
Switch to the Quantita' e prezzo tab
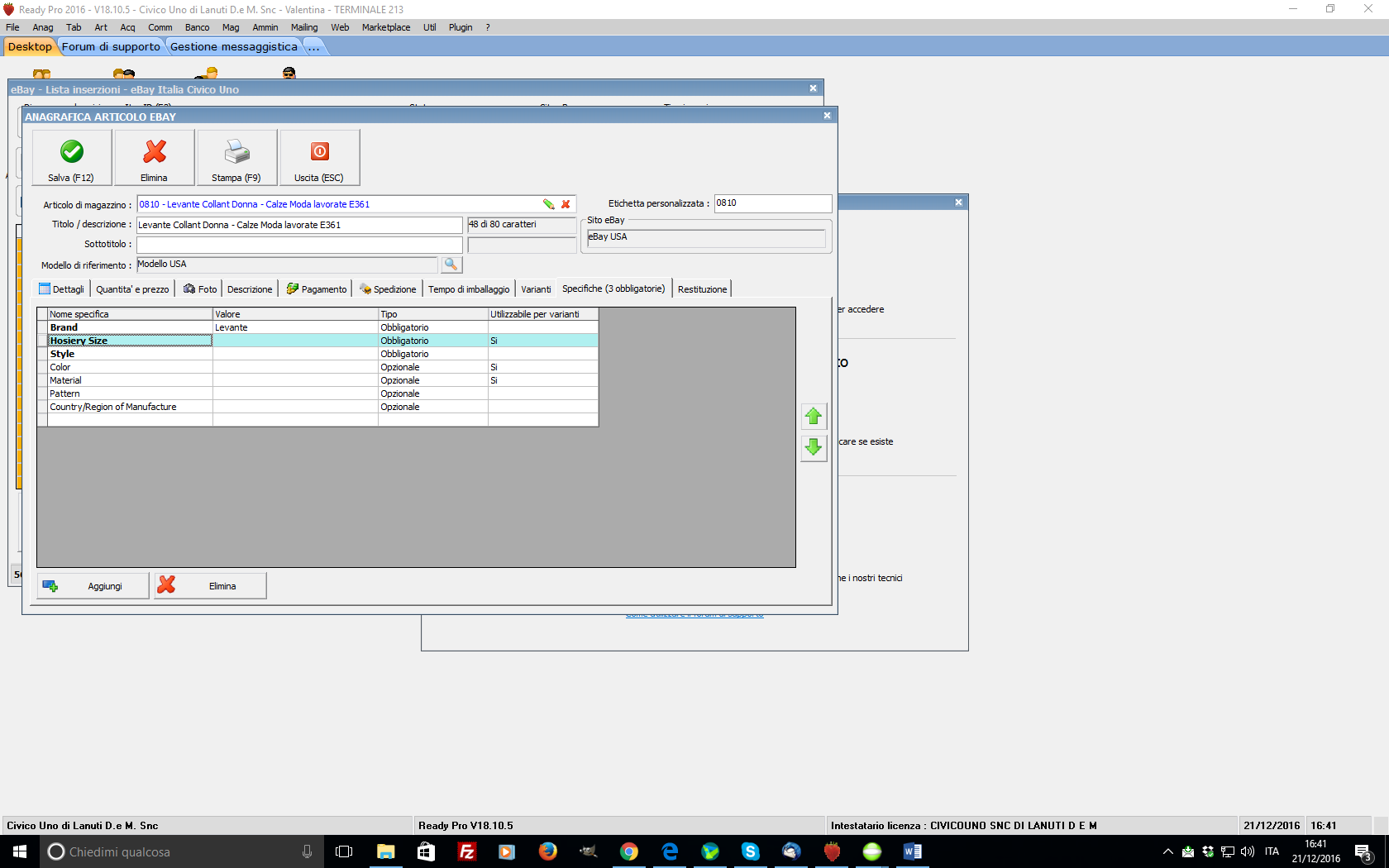point(132,289)
